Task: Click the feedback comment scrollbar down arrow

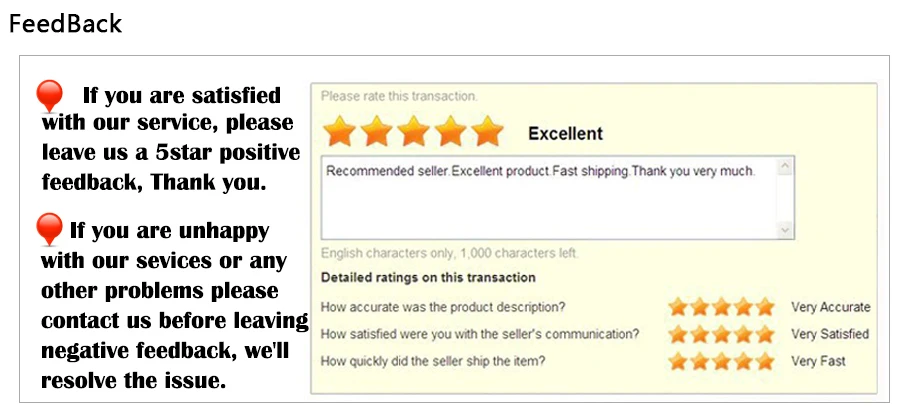Action: coord(785,231)
